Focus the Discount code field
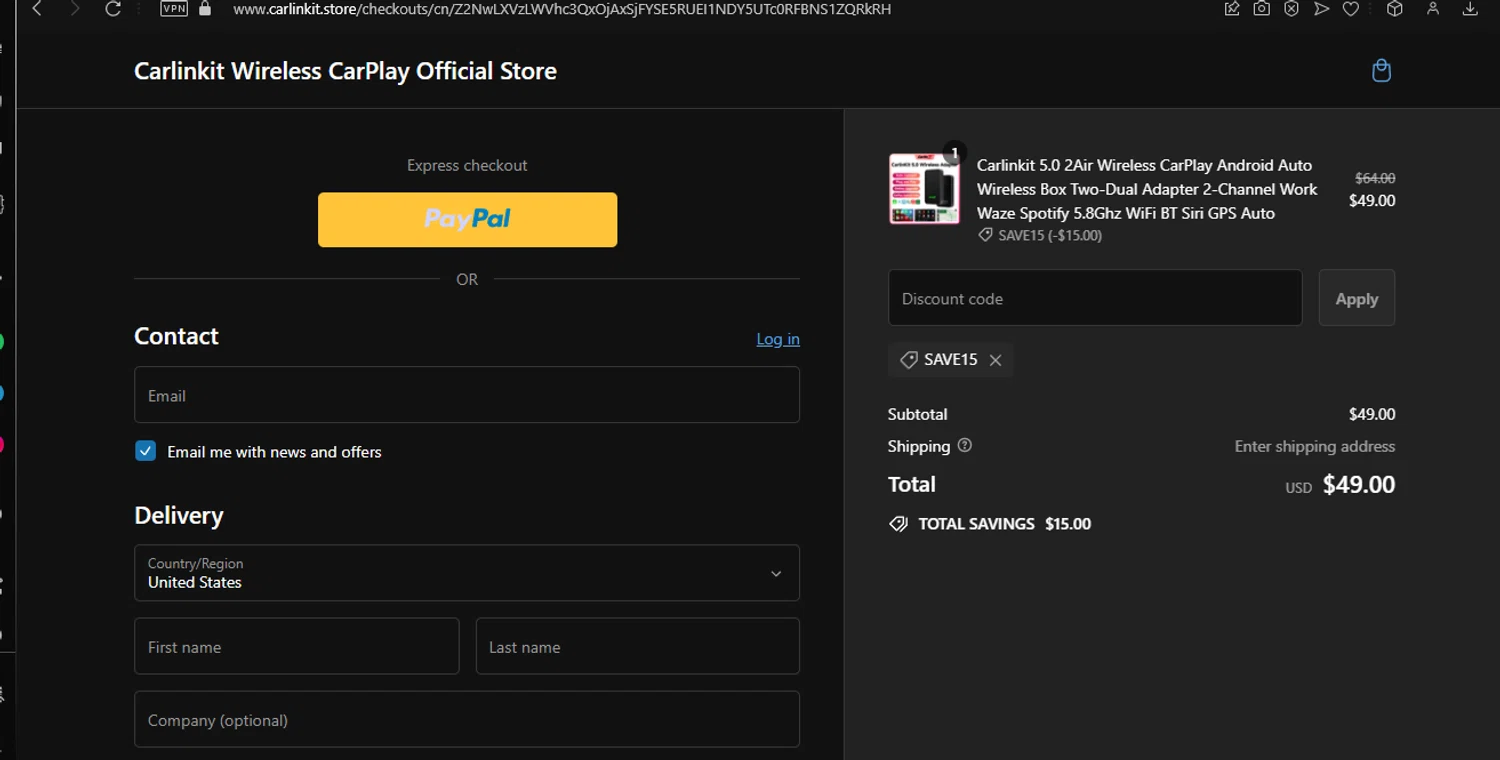Viewport: 1500px width, 760px height. tap(1095, 298)
